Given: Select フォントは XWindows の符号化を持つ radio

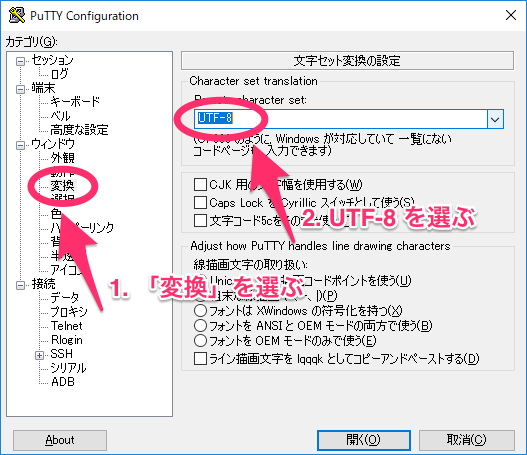Looking at the screenshot, I should tap(200, 311).
